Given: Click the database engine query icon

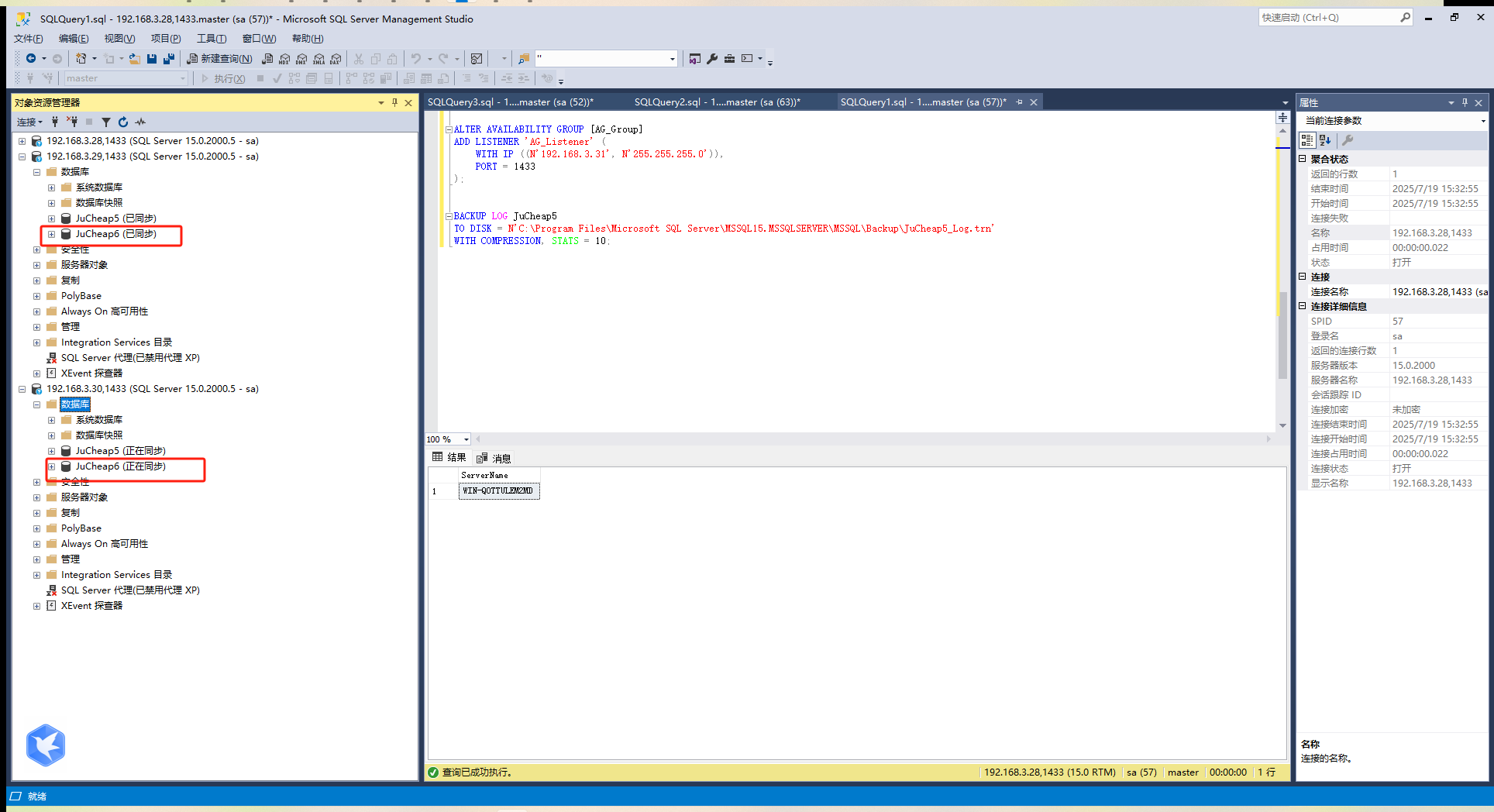Looking at the screenshot, I should pos(267,58).
